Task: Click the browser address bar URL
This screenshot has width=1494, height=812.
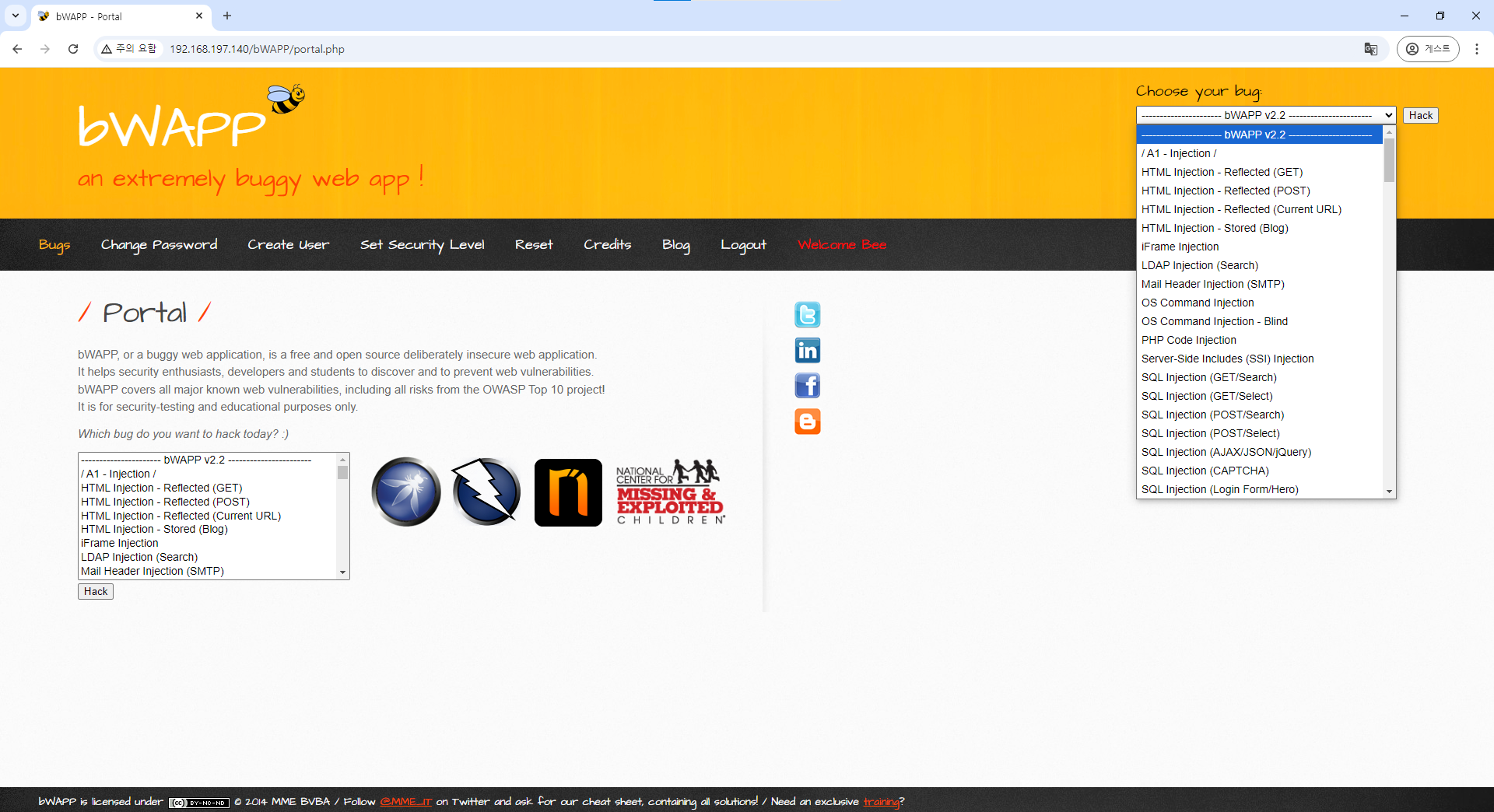Action: click(257, 49)
